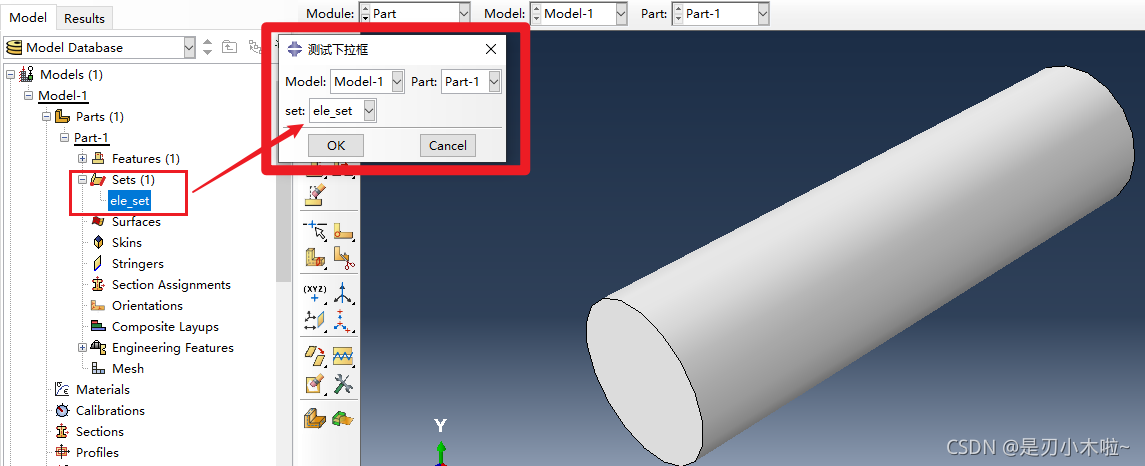Switch to the Model tab
Screen dimensions: 1145x466
pyautogui.click(x=28, y=18)
